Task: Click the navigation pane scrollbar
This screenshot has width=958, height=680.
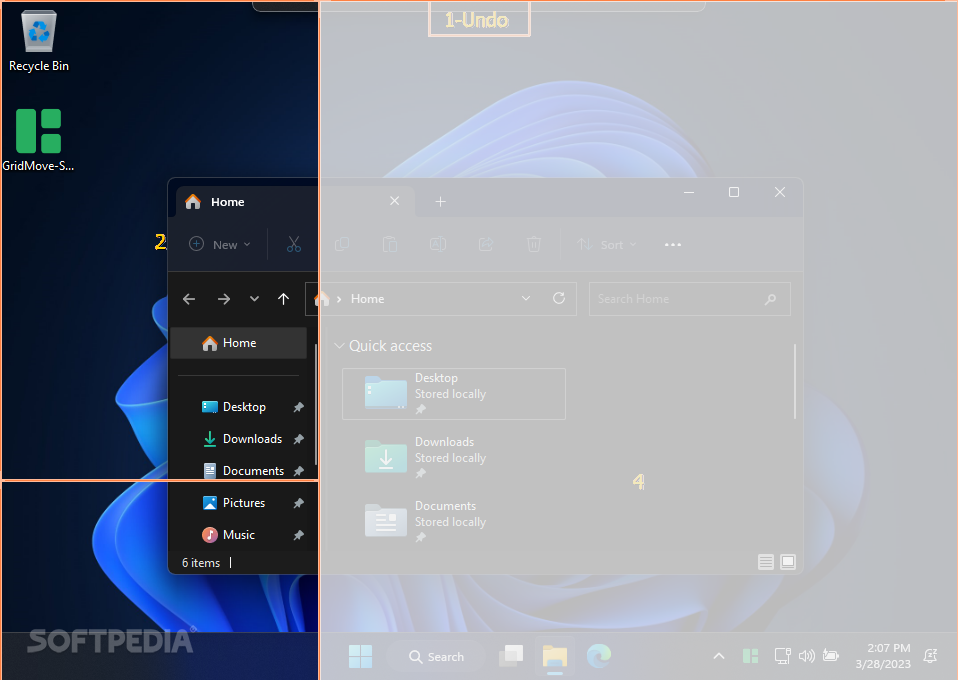Action: point(316,403)
